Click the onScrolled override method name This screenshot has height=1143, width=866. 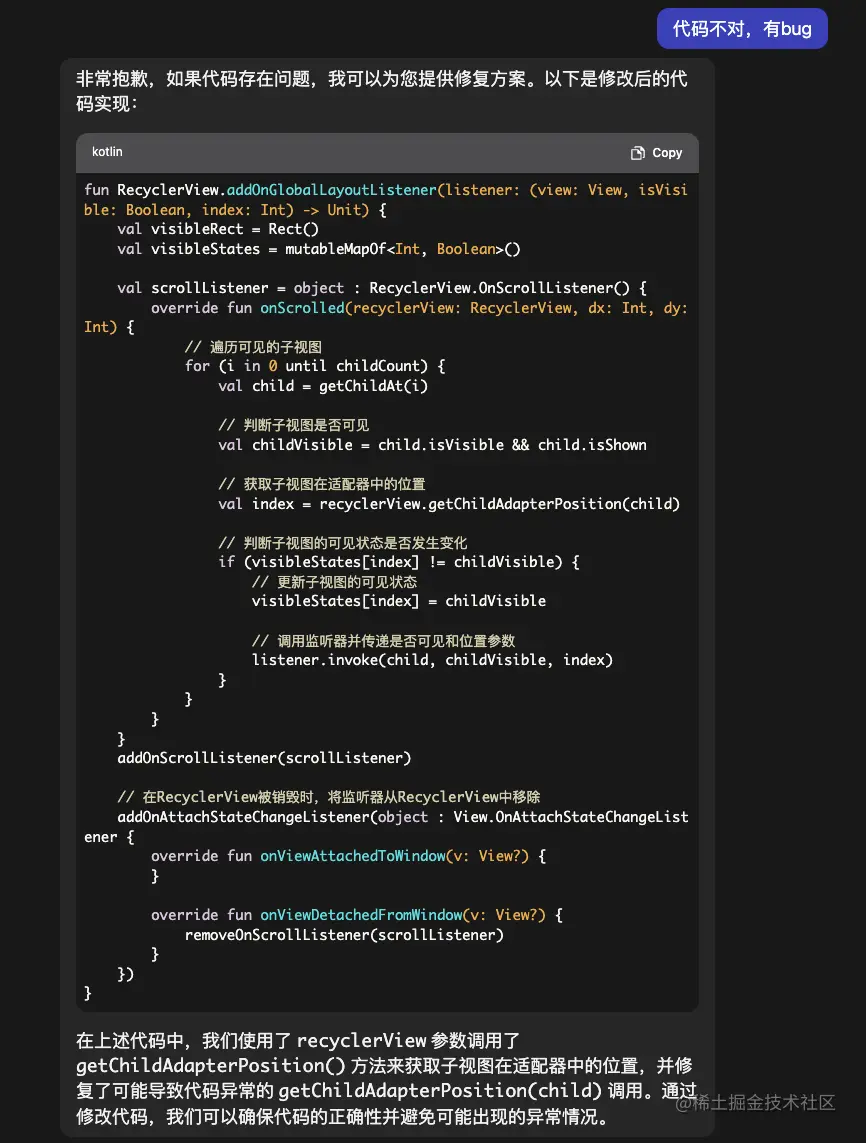[x=302, y=308]
